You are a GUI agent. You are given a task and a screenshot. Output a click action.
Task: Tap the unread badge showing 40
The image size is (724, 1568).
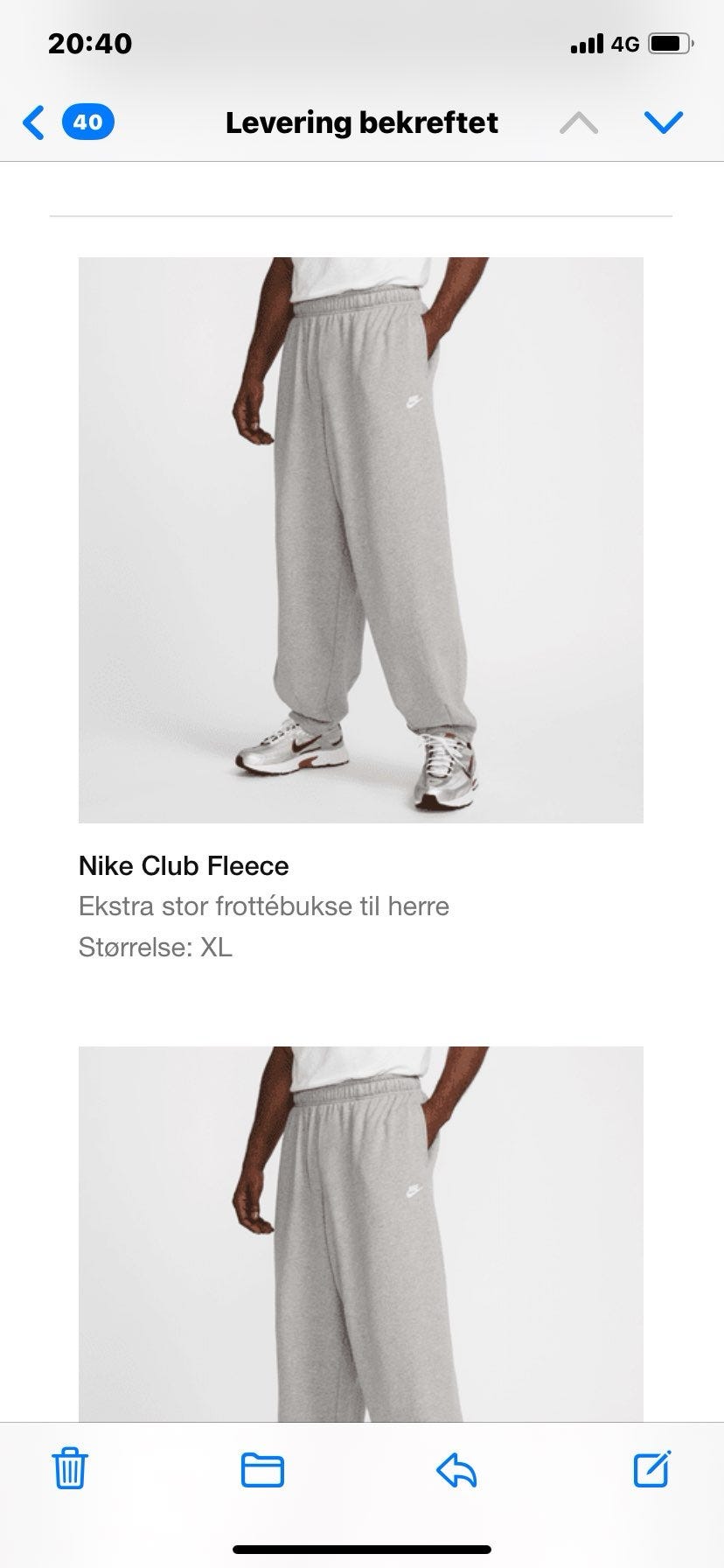87,122
